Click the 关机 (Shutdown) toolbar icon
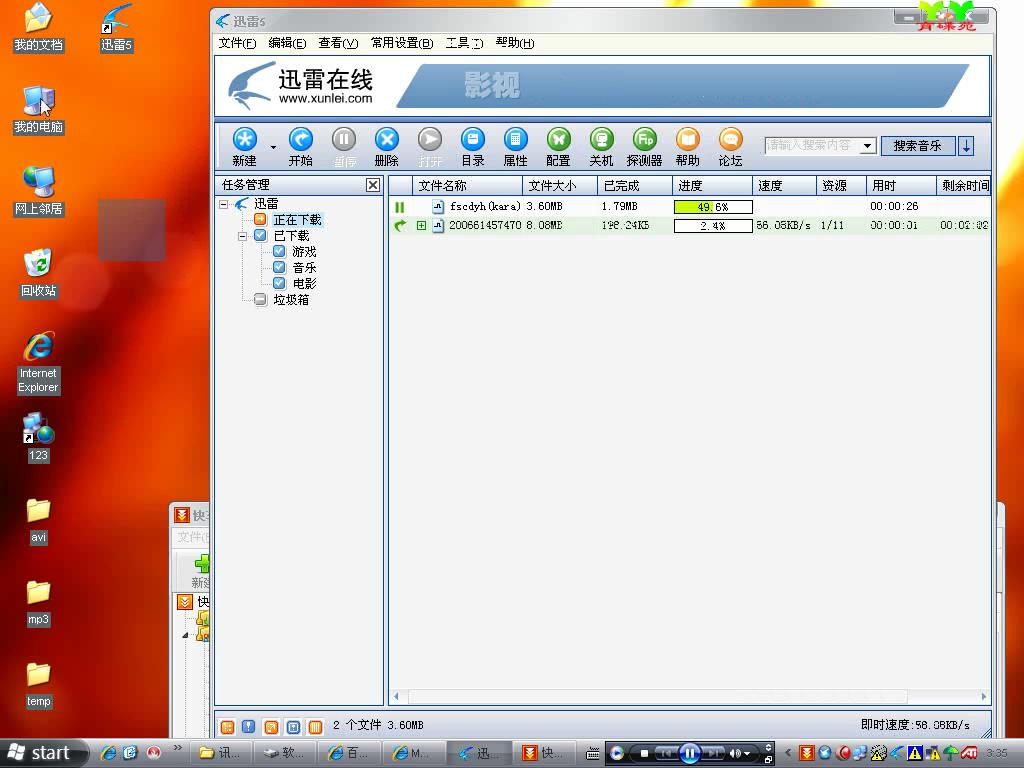This screenshot has width=1024, height=768. click(601, 147)
